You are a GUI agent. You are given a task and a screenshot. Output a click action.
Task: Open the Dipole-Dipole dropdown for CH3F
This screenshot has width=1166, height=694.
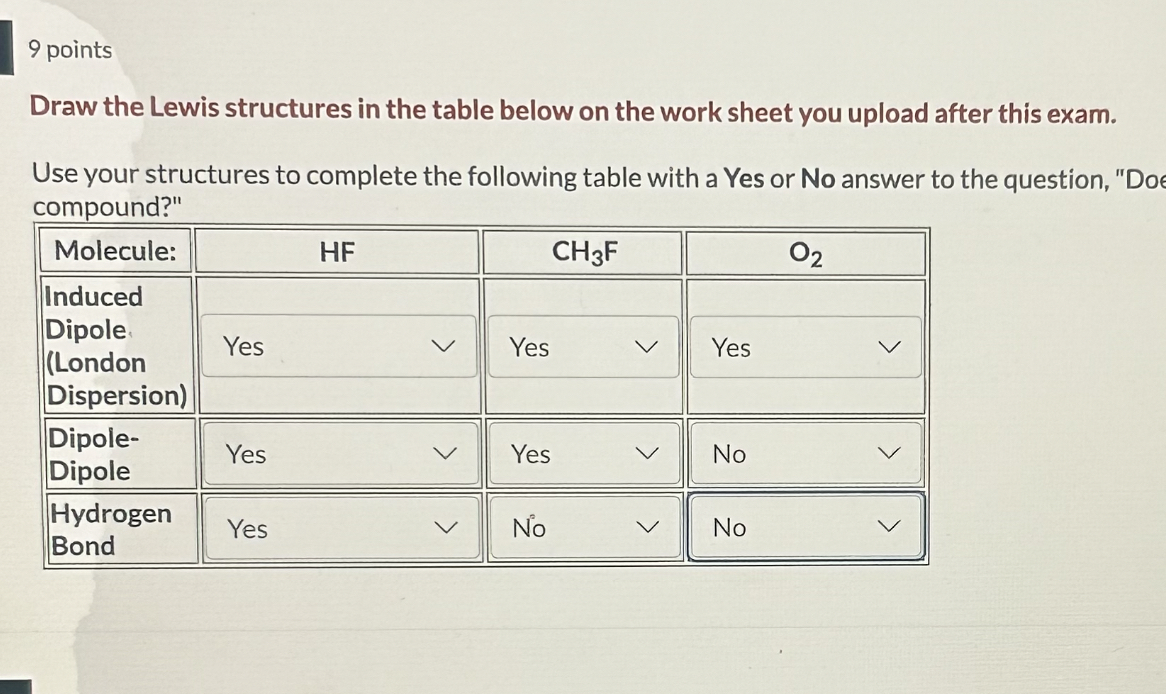(x=583, y=454)
